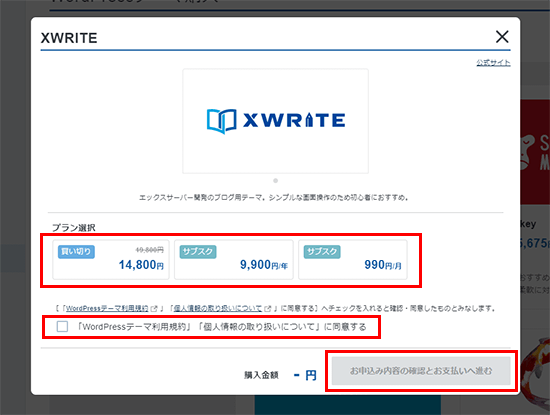This screenshot has height=415, width=550.
Task: Click the blue 買い切り badge
Action: click(x=76, y=252)
